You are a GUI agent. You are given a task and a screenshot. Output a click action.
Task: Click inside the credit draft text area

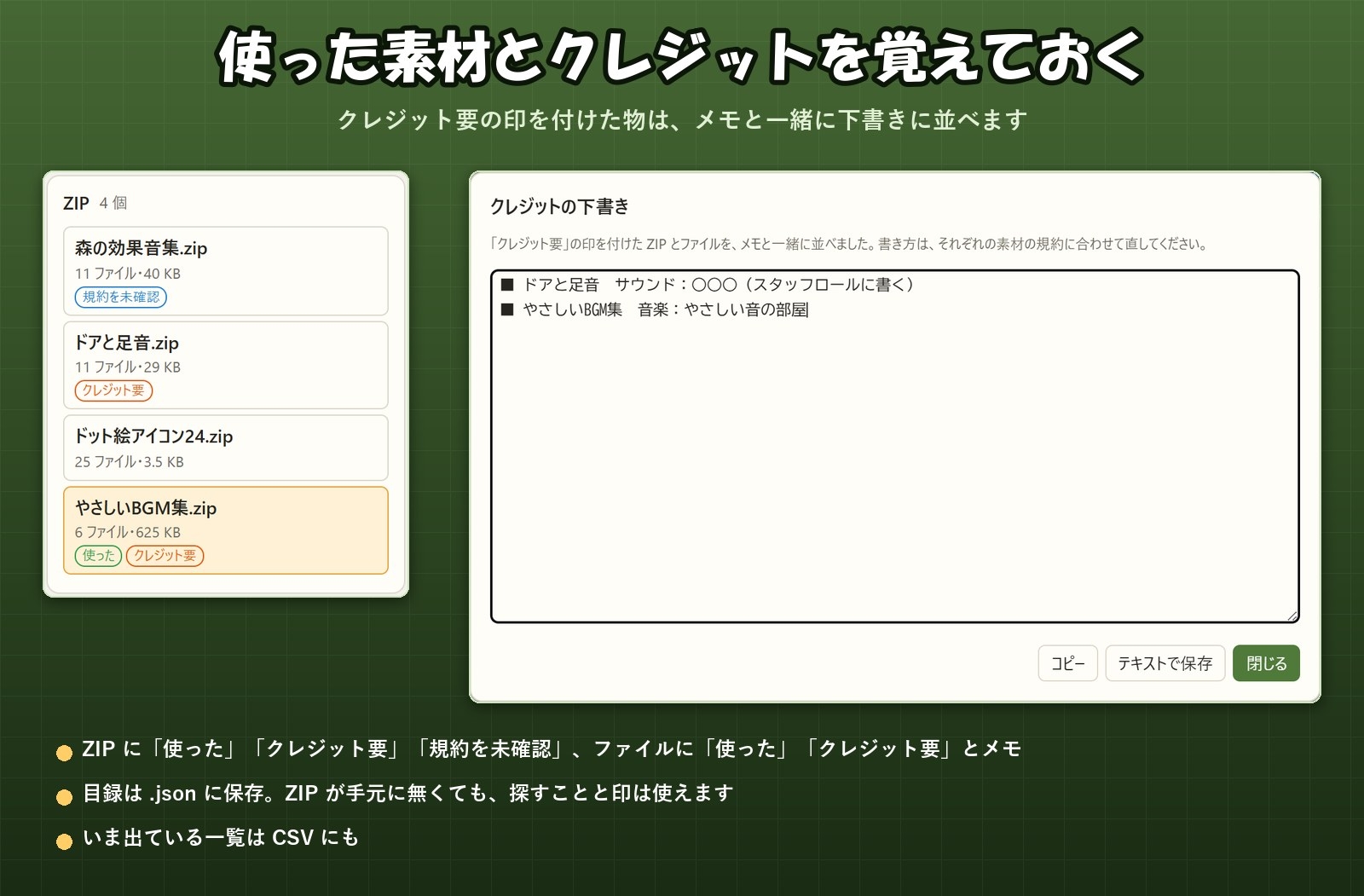[894, 446]
